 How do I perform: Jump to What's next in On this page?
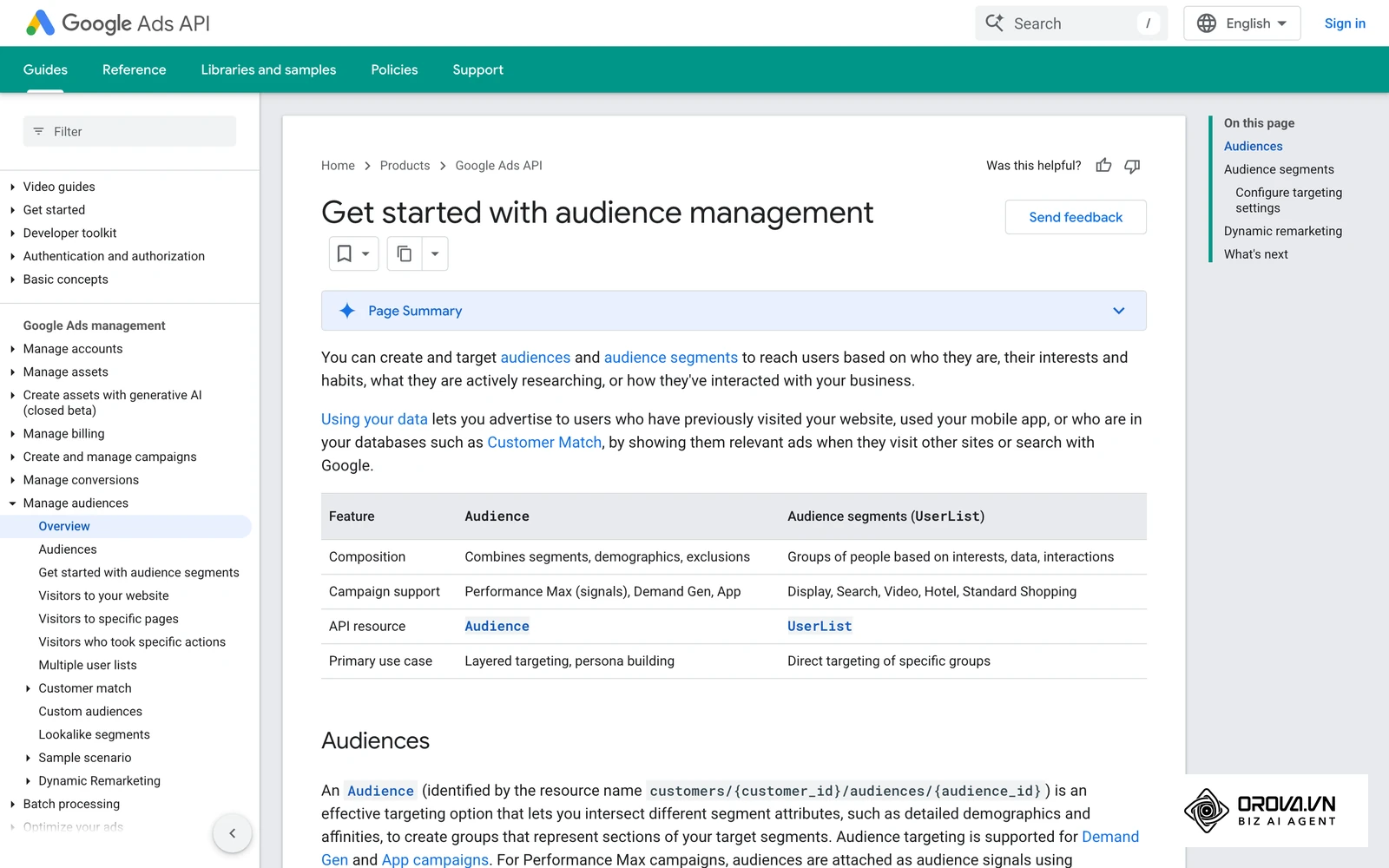1255,254
